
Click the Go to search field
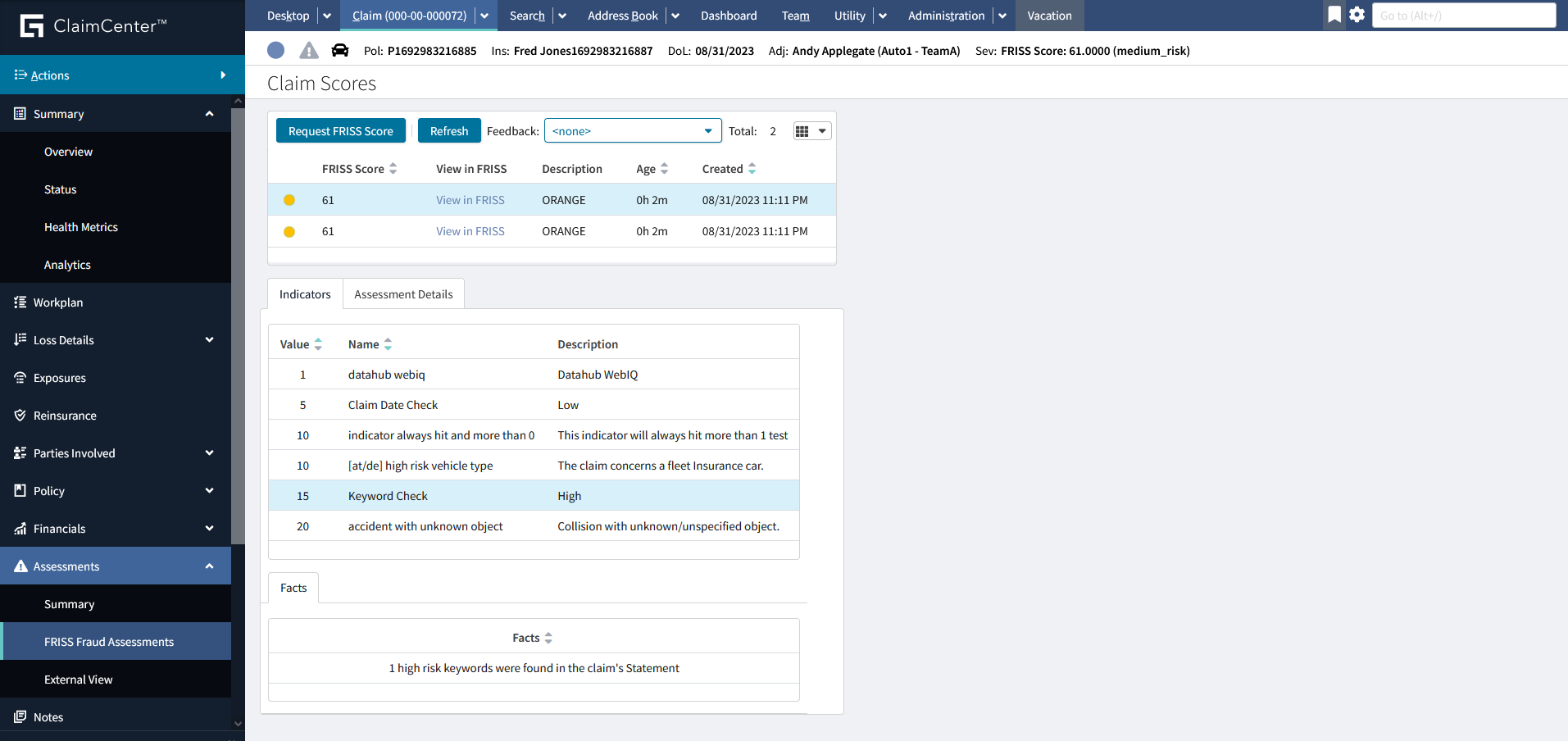point(1463,16)
